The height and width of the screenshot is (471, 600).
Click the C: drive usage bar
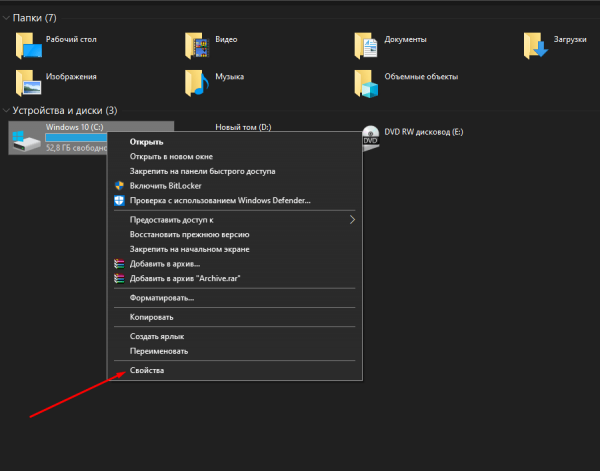(x=76, y=137)
